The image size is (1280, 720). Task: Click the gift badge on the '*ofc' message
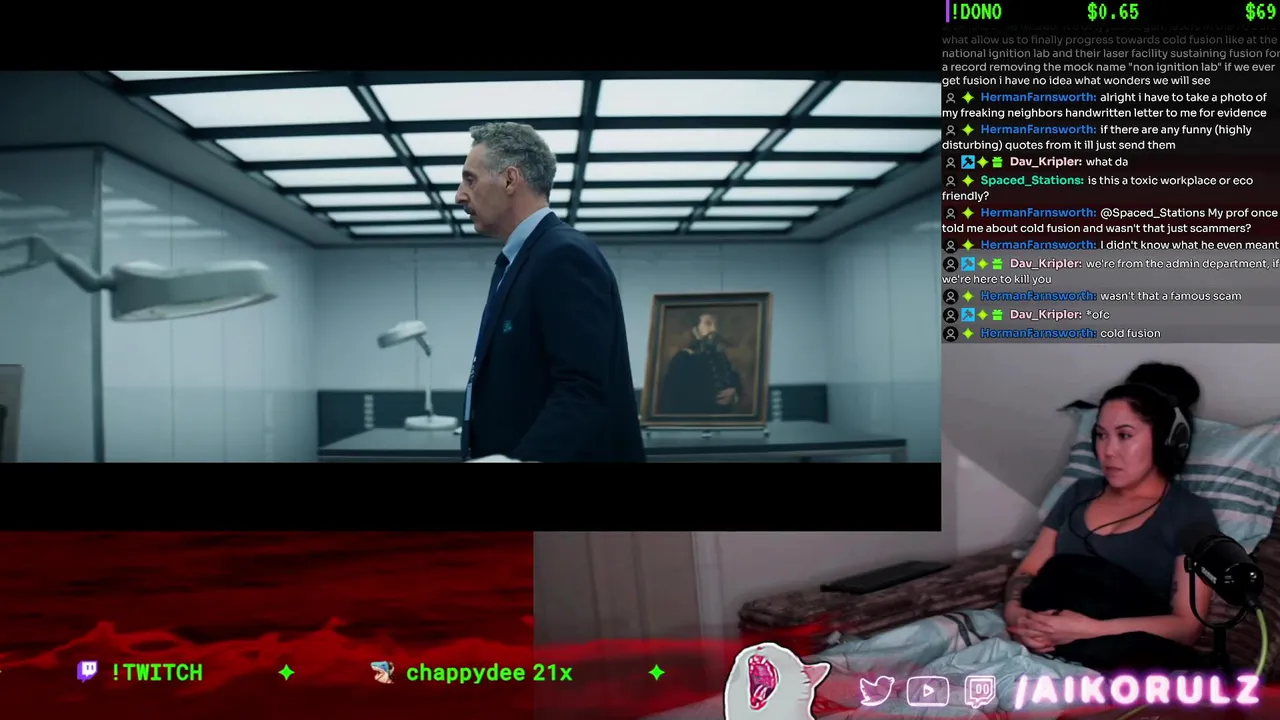click(x=997, y=315)
